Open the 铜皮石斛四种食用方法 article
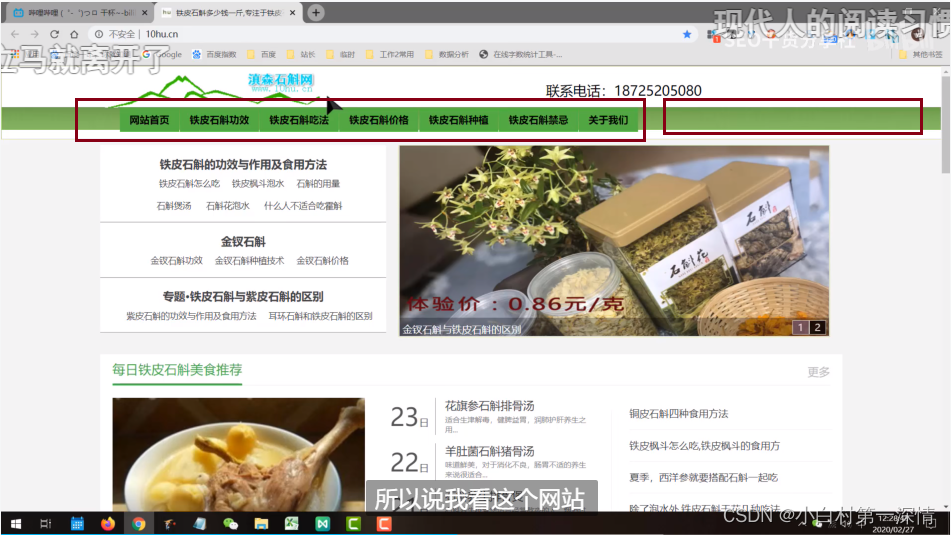The width and height of the screenshot is (951, 535). click(679, 414)
